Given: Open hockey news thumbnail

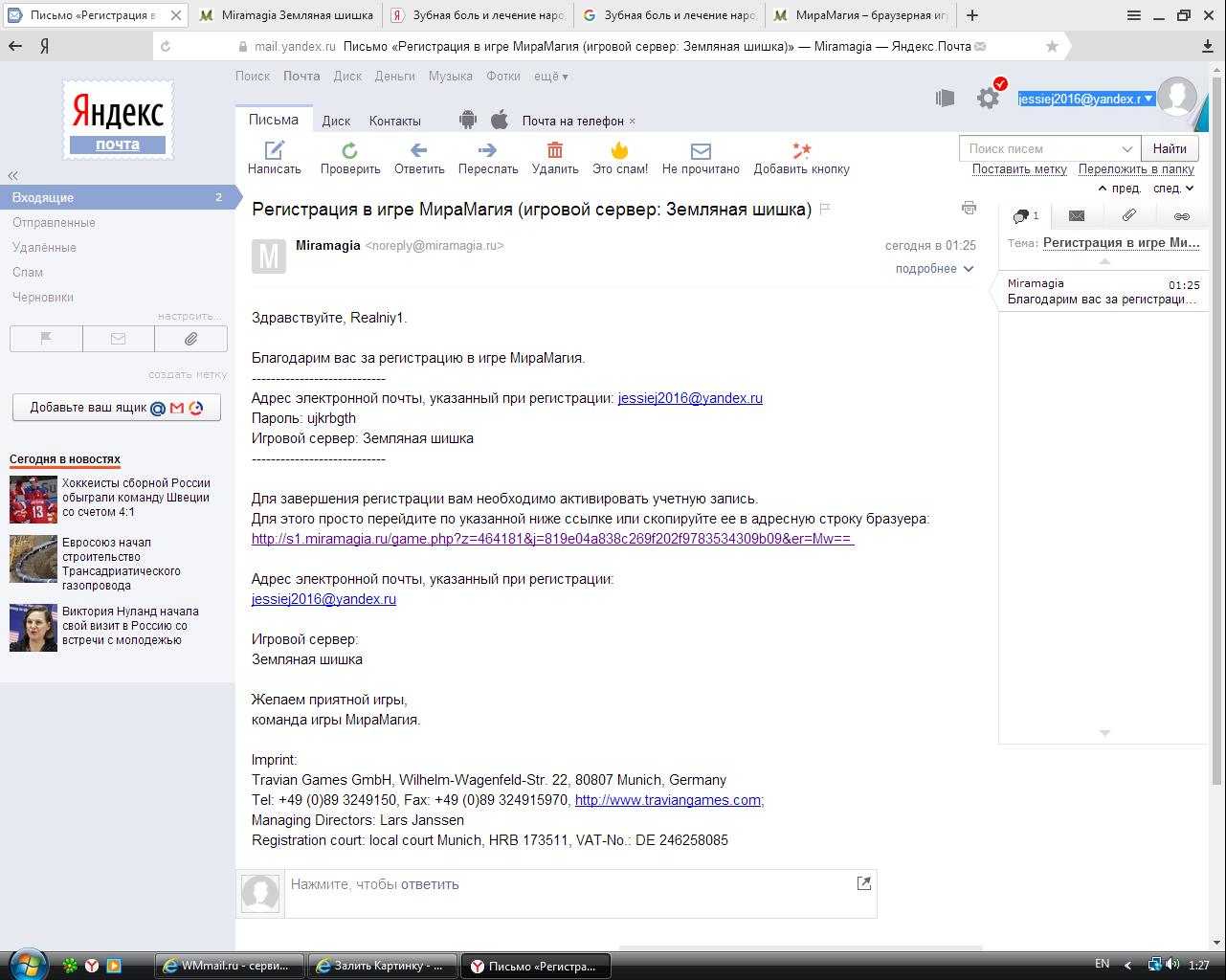Looking at the screenshot, I should pos(33,499).
